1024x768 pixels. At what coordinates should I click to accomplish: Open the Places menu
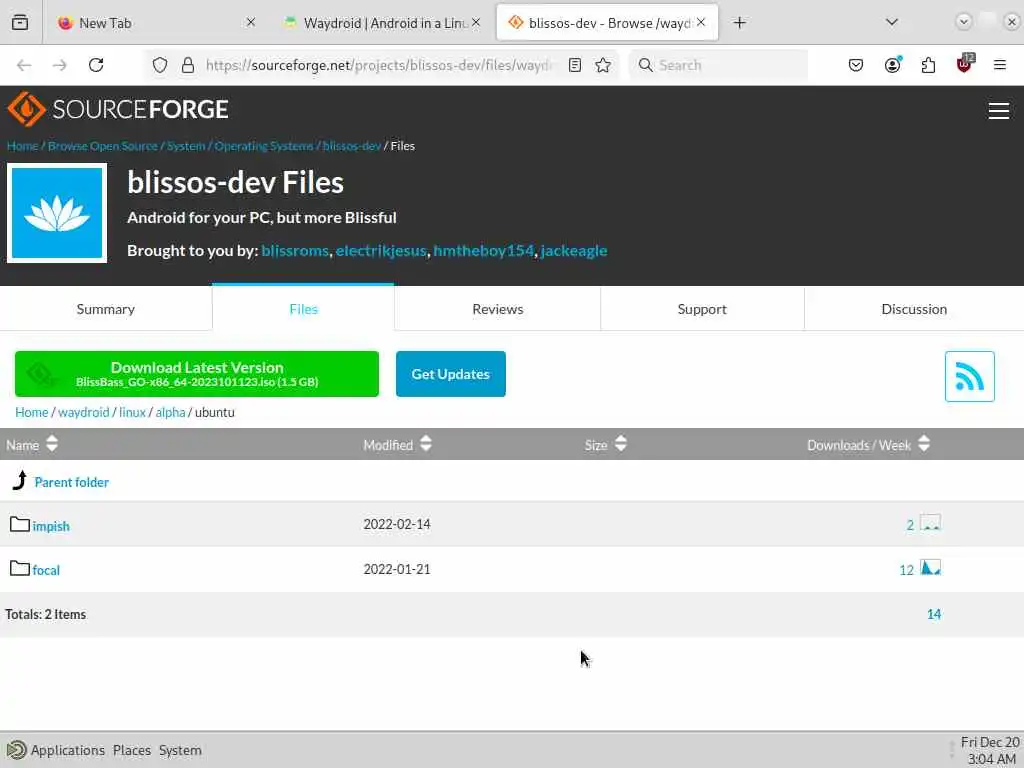pyautogui.click(x=131, y=750)
